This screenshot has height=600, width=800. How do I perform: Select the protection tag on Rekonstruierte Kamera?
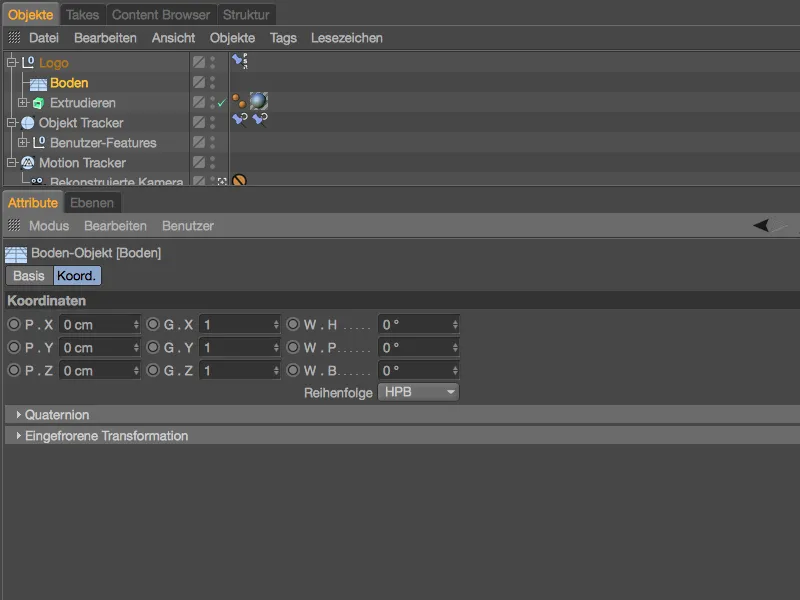239,180
